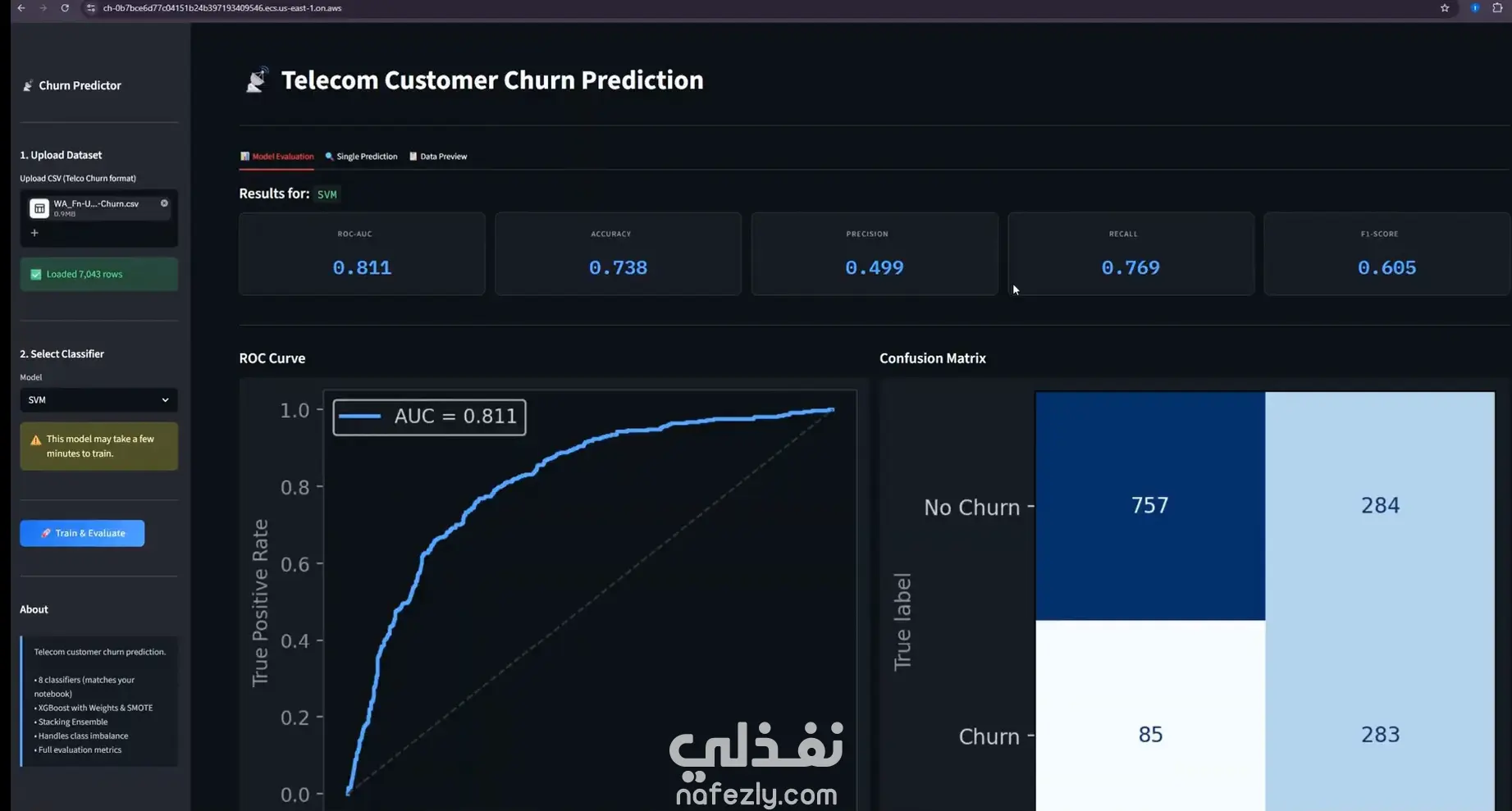
Task: Click the plus icon to add file
Action: point(34,233)
